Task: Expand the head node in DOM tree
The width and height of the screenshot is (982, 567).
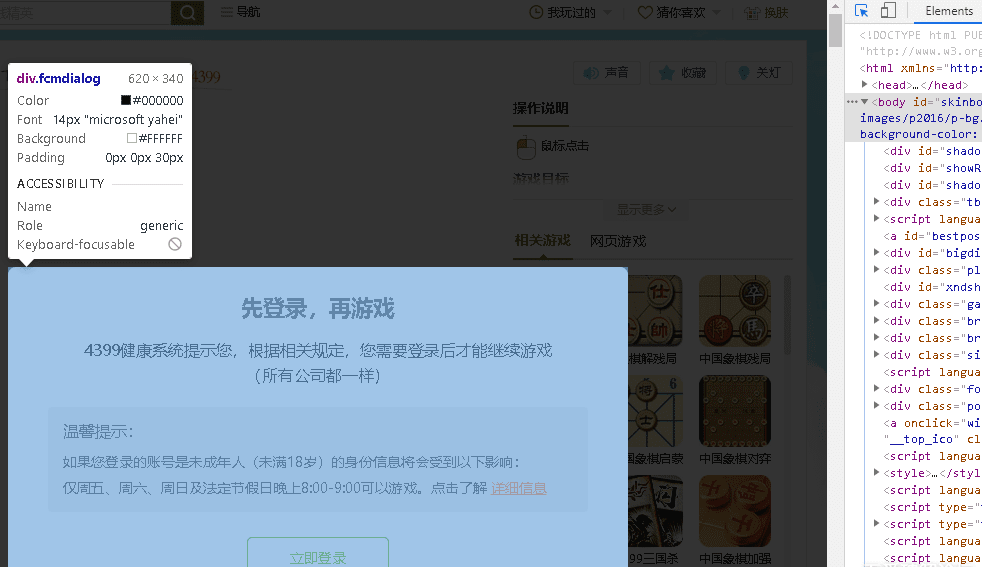Action: [865, 85]
